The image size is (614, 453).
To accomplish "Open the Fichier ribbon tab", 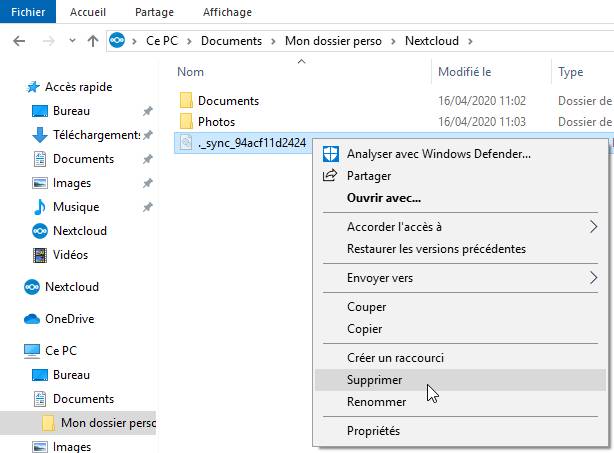I will tap(28, 12).
